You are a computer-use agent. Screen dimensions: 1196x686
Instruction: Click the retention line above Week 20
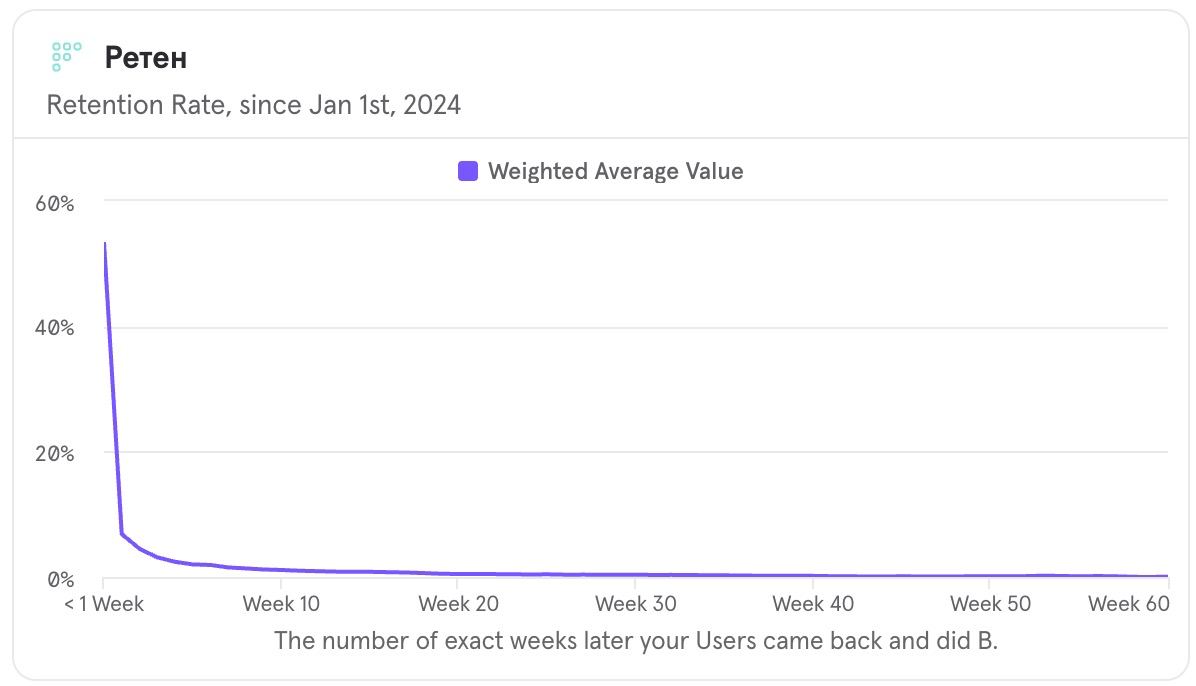coord(458,574)
